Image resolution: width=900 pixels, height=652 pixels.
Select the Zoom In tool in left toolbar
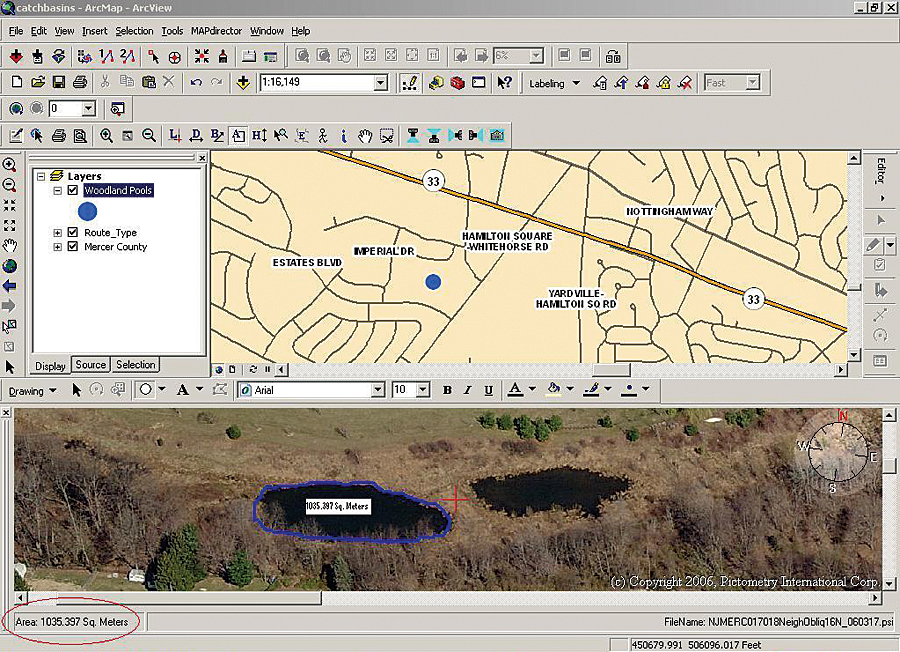pyautogui.click(x=10, y=165)
